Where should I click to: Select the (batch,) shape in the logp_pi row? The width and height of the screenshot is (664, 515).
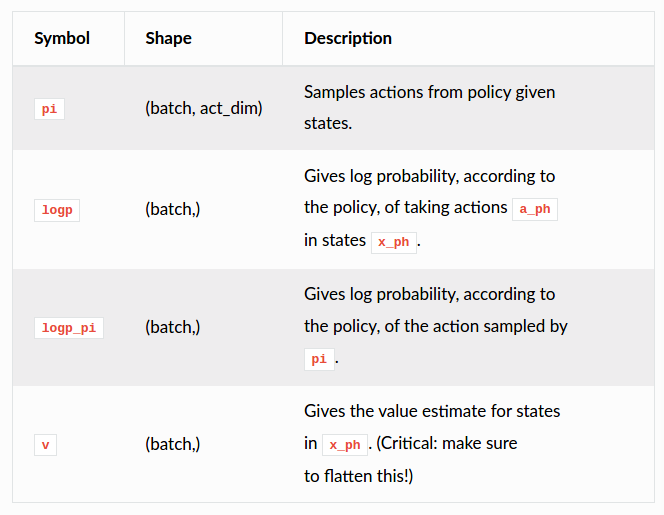(173, 327)
